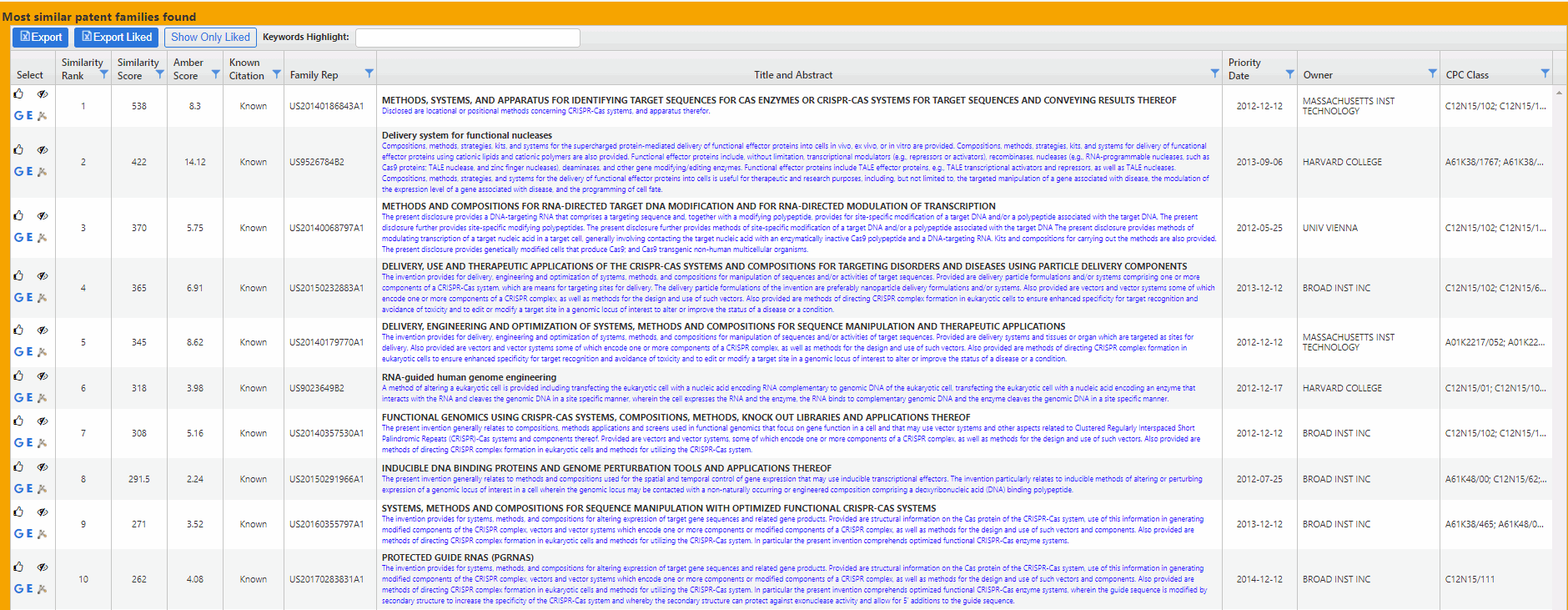Click the Owner column header label
Screen dimensions: 1568x610
pyautogui.click(x=1318, y=75)
